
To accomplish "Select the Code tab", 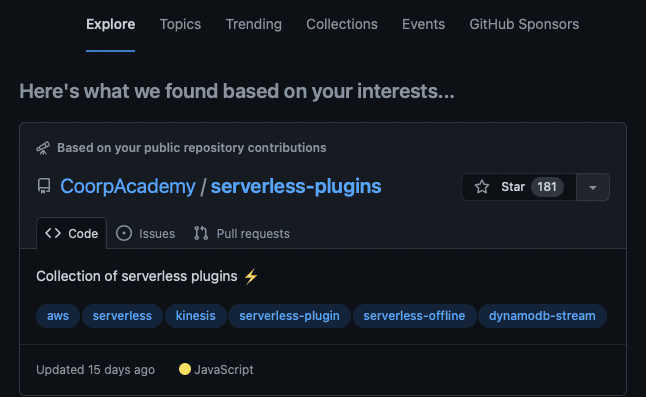I will coord(72,234).
